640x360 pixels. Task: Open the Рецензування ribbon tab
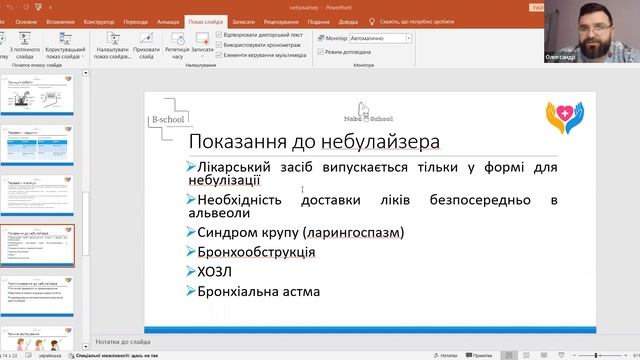click(281, 22)
